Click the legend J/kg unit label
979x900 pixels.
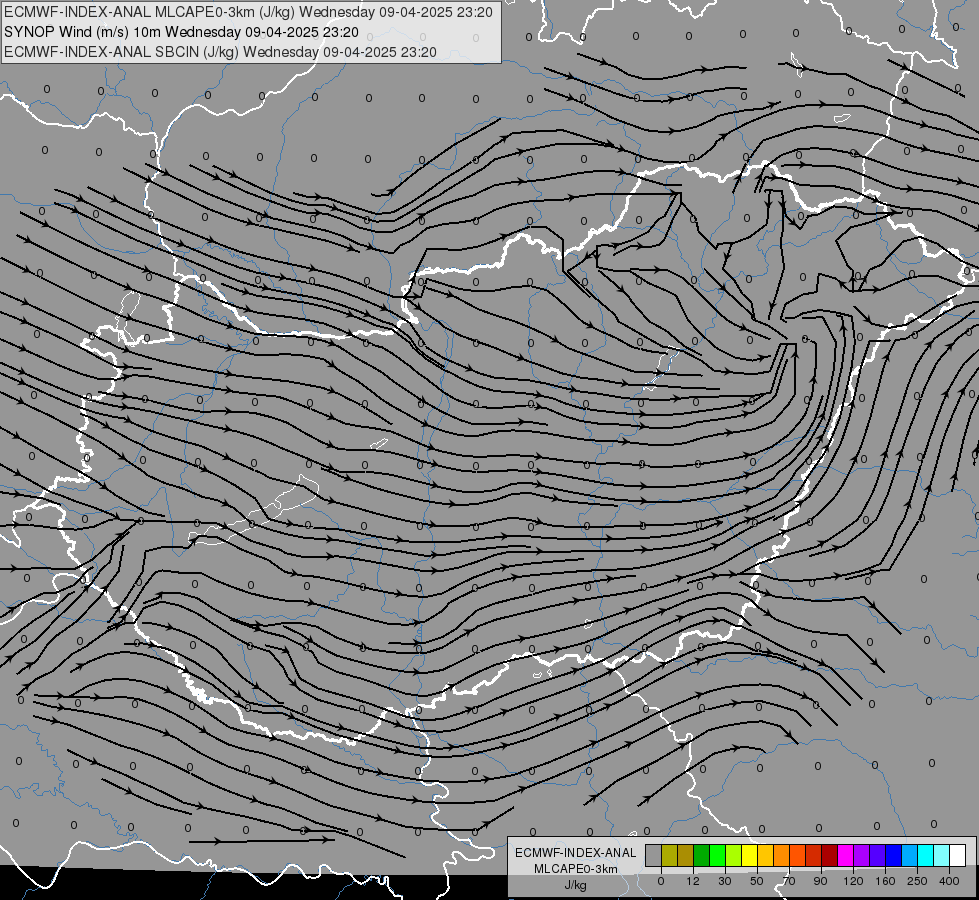coord(576,885)
